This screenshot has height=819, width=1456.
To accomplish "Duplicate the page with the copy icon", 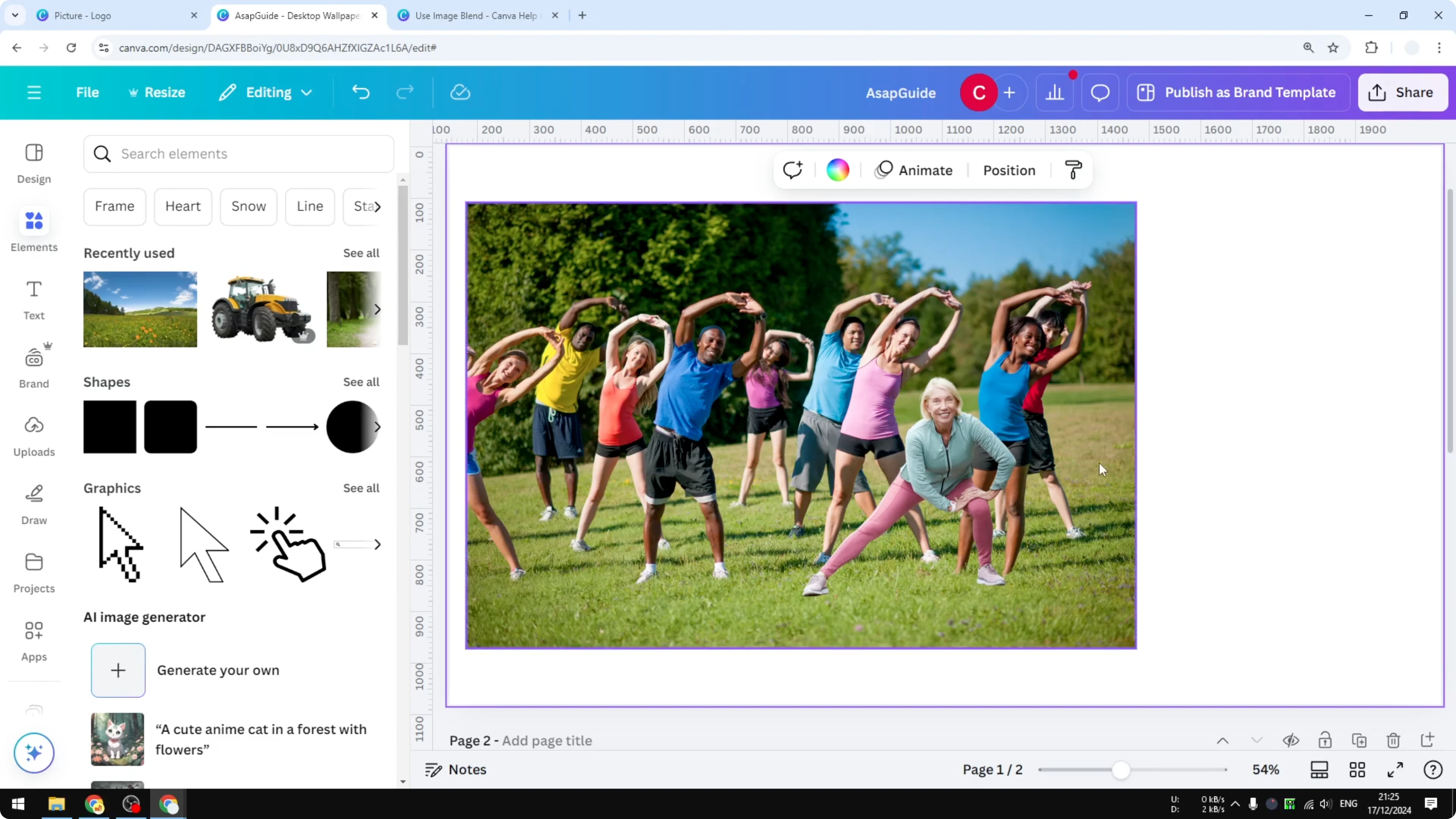I will click(x=1359, y=740).
